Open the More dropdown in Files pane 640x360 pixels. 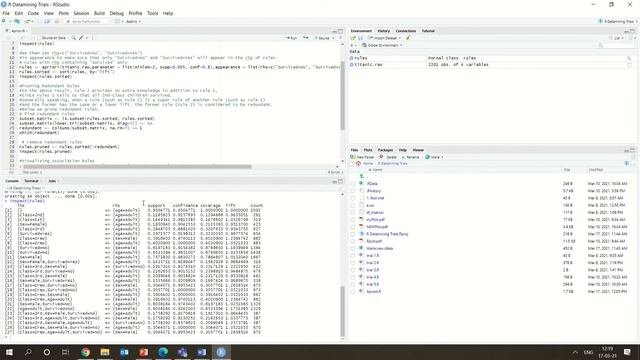(434, 157)
